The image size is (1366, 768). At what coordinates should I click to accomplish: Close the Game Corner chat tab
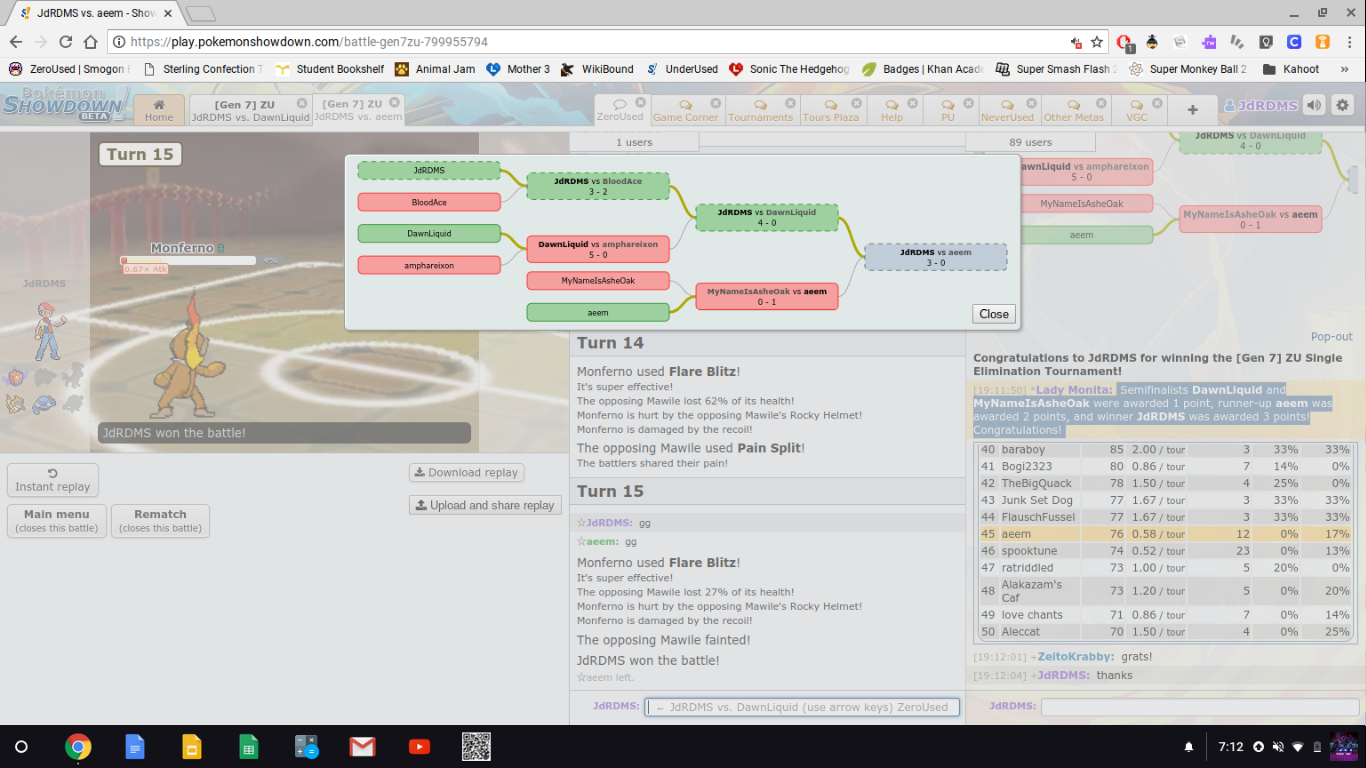(715, 103)
